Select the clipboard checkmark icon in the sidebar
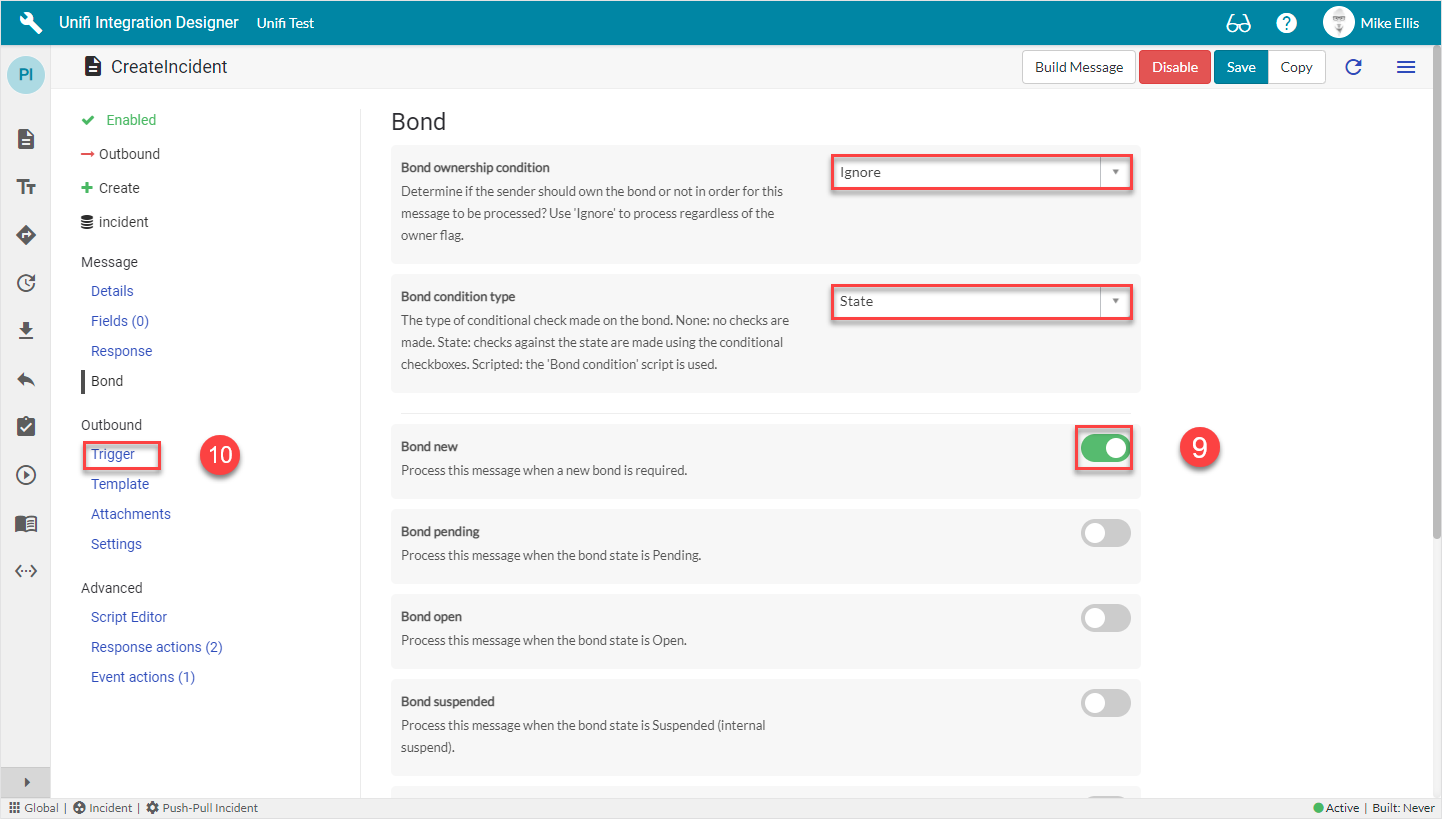 [25, 426]
